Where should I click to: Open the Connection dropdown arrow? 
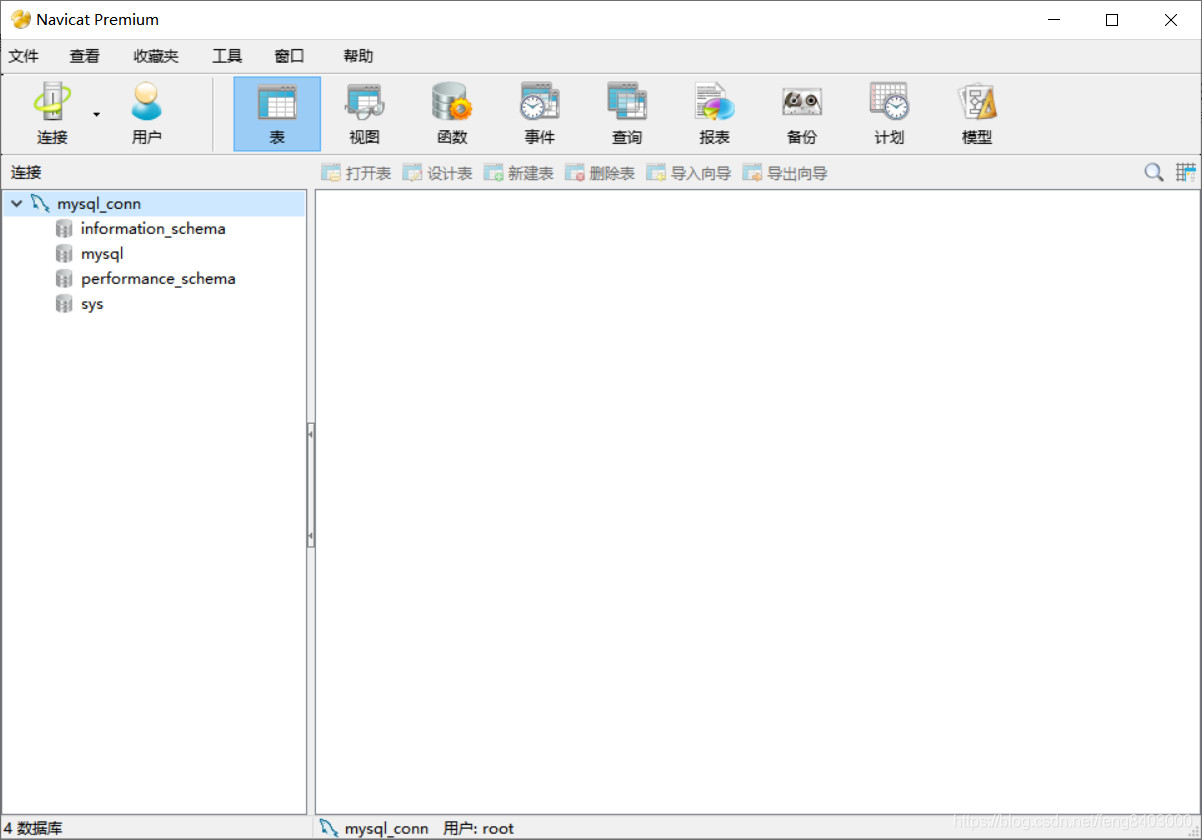(x=97, y=114)
